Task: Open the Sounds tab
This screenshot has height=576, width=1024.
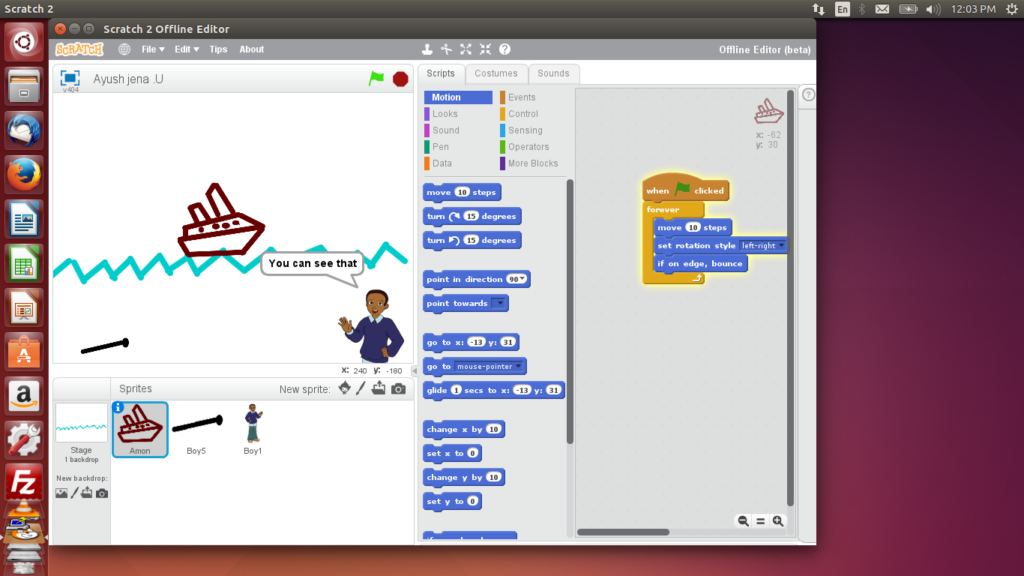Action: click(x=553, y=73)
